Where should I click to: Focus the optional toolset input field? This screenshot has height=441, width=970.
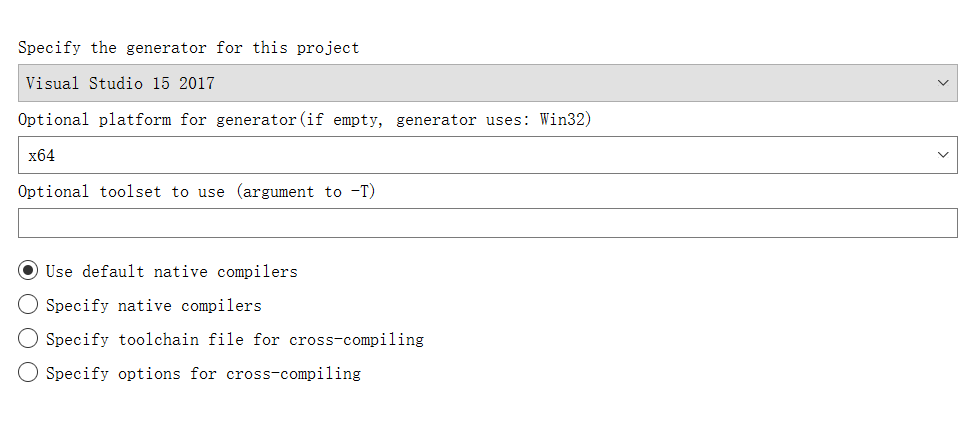point(487,223)
